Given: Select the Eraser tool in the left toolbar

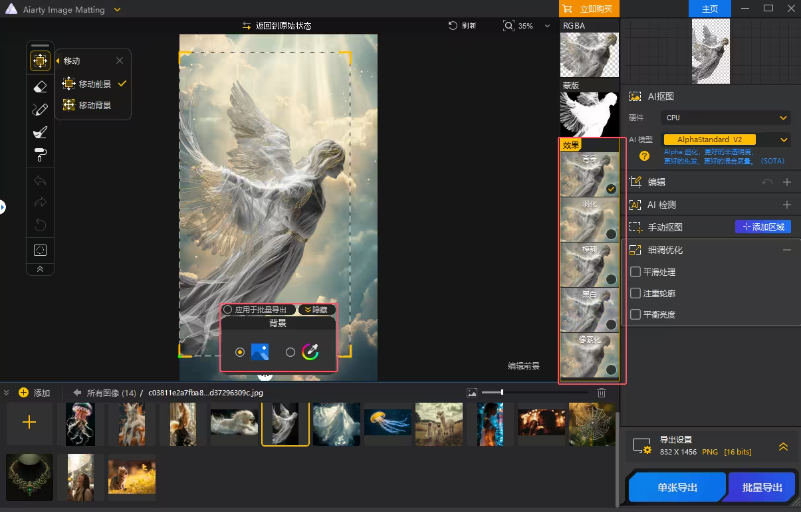Looking at the screenshot, I should pyautogui.click(x=40, y=86).
